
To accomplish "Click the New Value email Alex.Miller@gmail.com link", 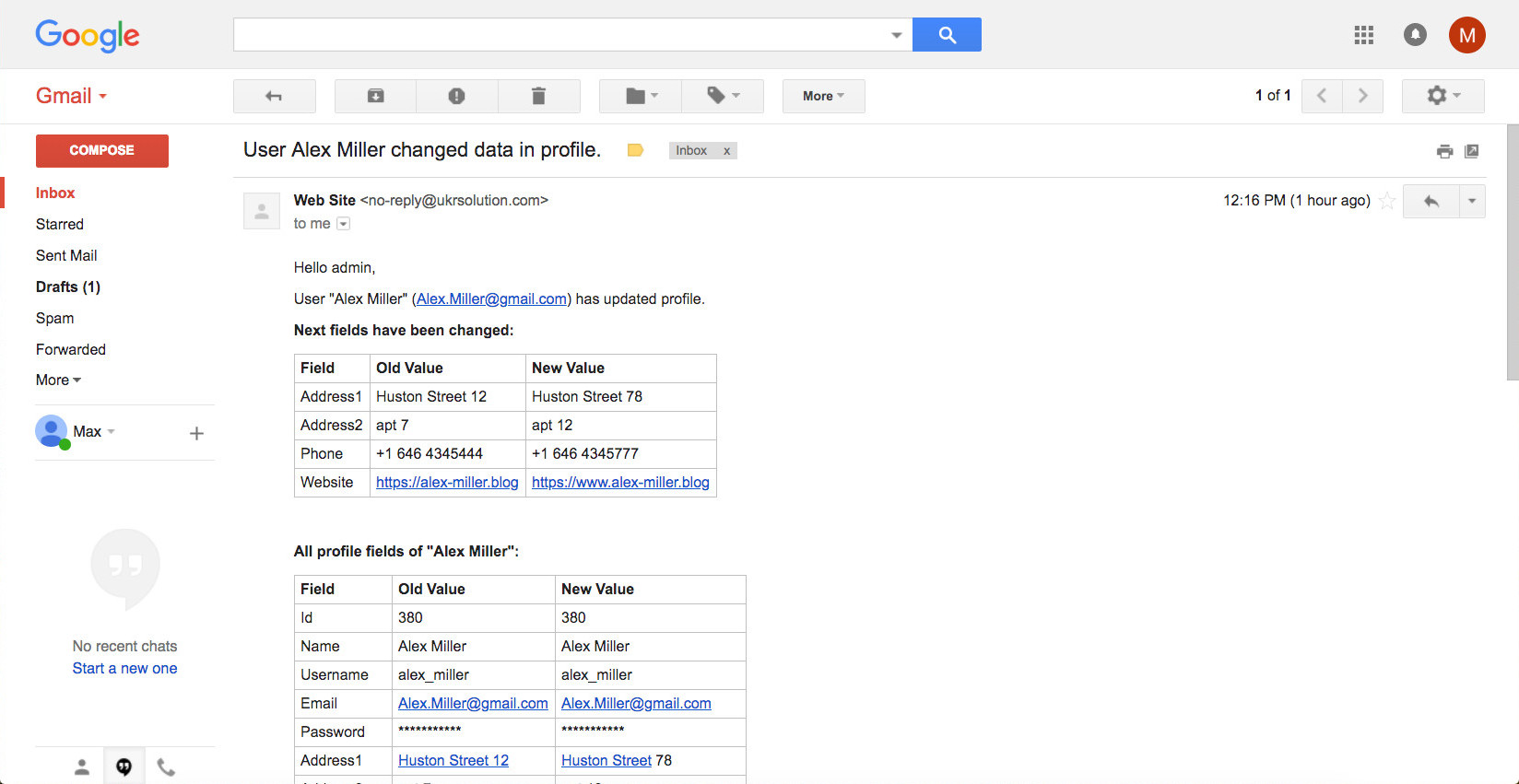I will [x=636, y=703].
